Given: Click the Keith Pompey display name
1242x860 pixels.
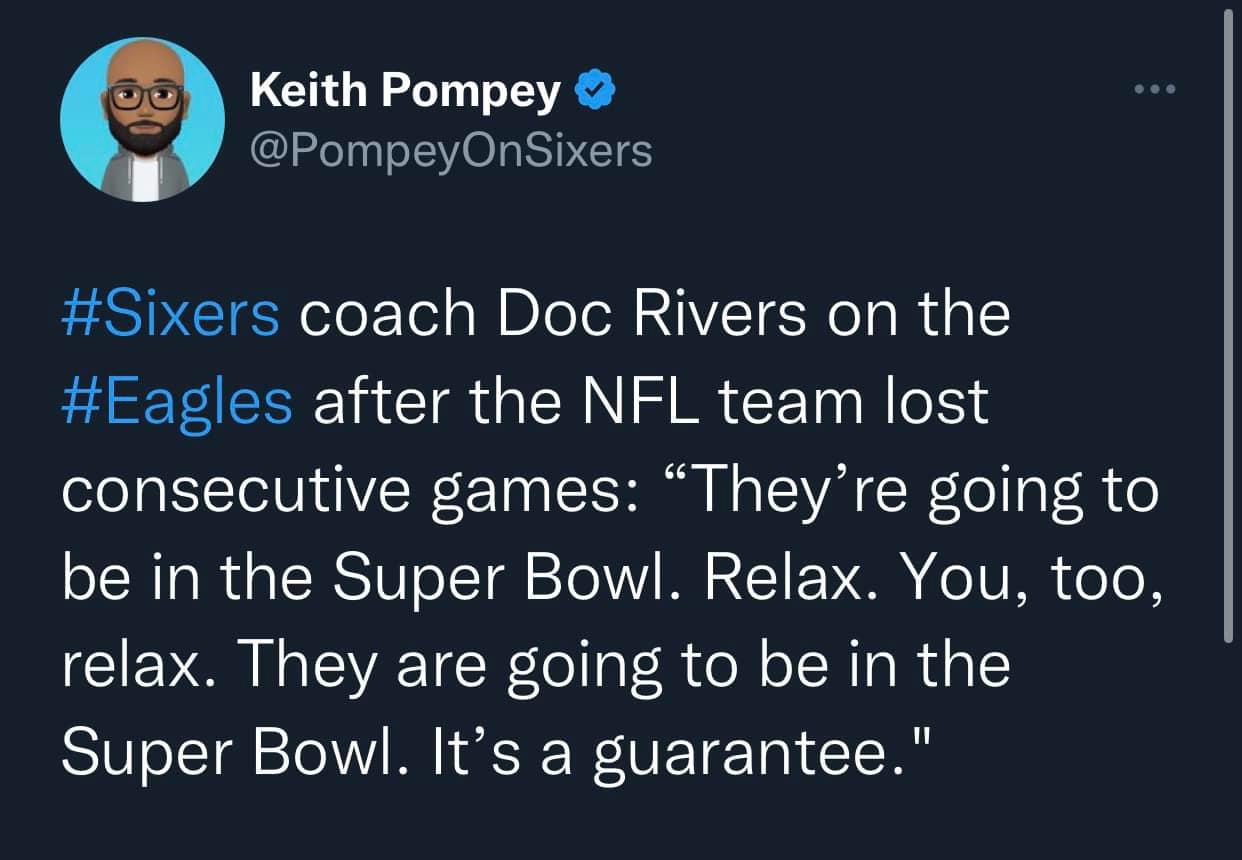Looking at the screenshot, I should pyautogui.click(x=405, y=92).
